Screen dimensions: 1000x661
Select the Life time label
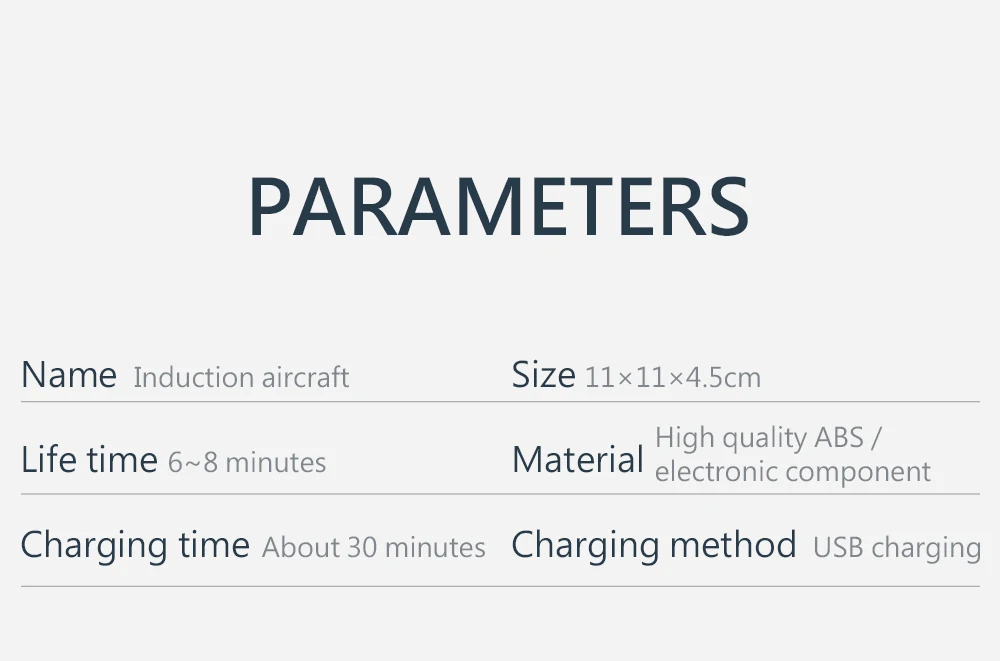89,459
